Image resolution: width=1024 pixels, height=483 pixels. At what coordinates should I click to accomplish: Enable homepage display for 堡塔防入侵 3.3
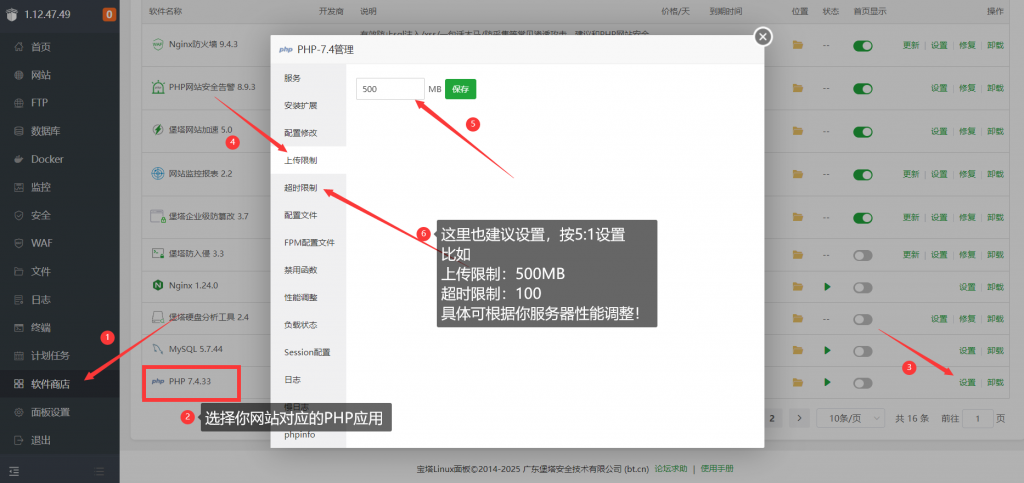point(863,255)
